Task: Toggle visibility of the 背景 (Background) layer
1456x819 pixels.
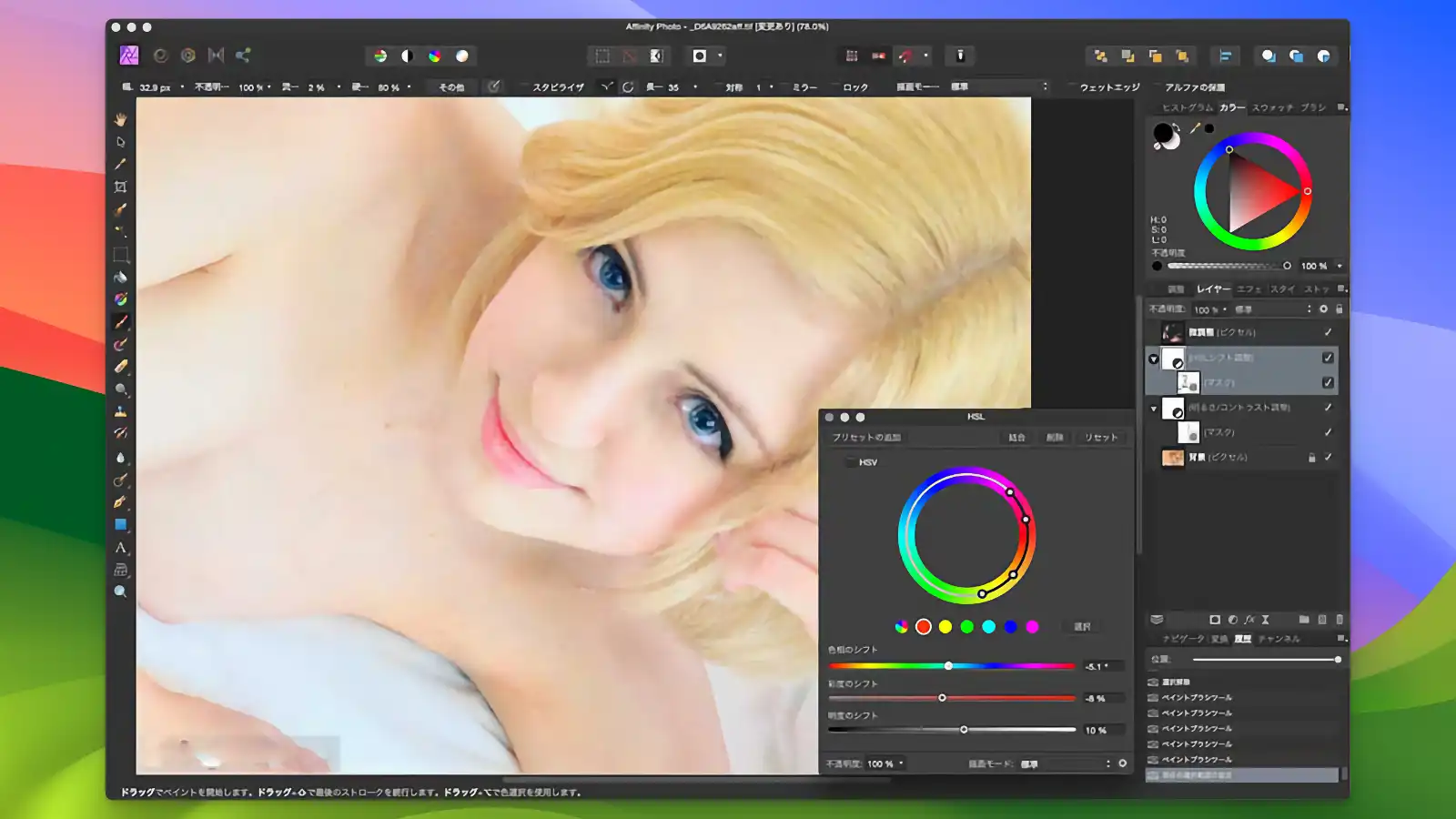Action: click(1330, 457)
